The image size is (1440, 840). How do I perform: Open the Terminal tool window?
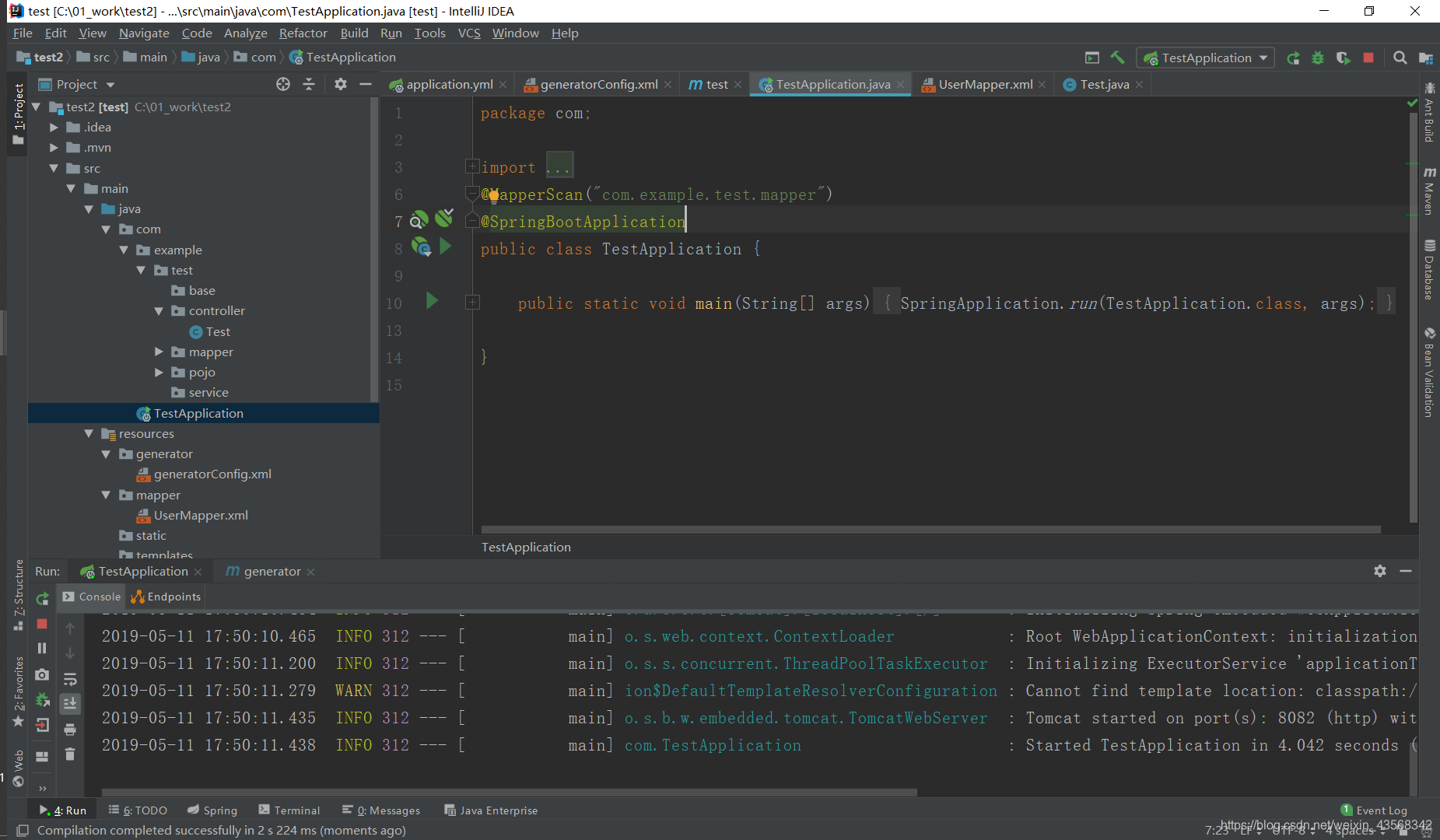[x=289, y=810]
